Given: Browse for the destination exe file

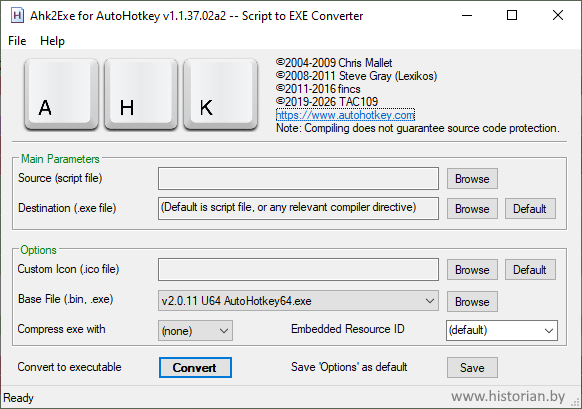Looking at the screenshot, I should (472, 209).
